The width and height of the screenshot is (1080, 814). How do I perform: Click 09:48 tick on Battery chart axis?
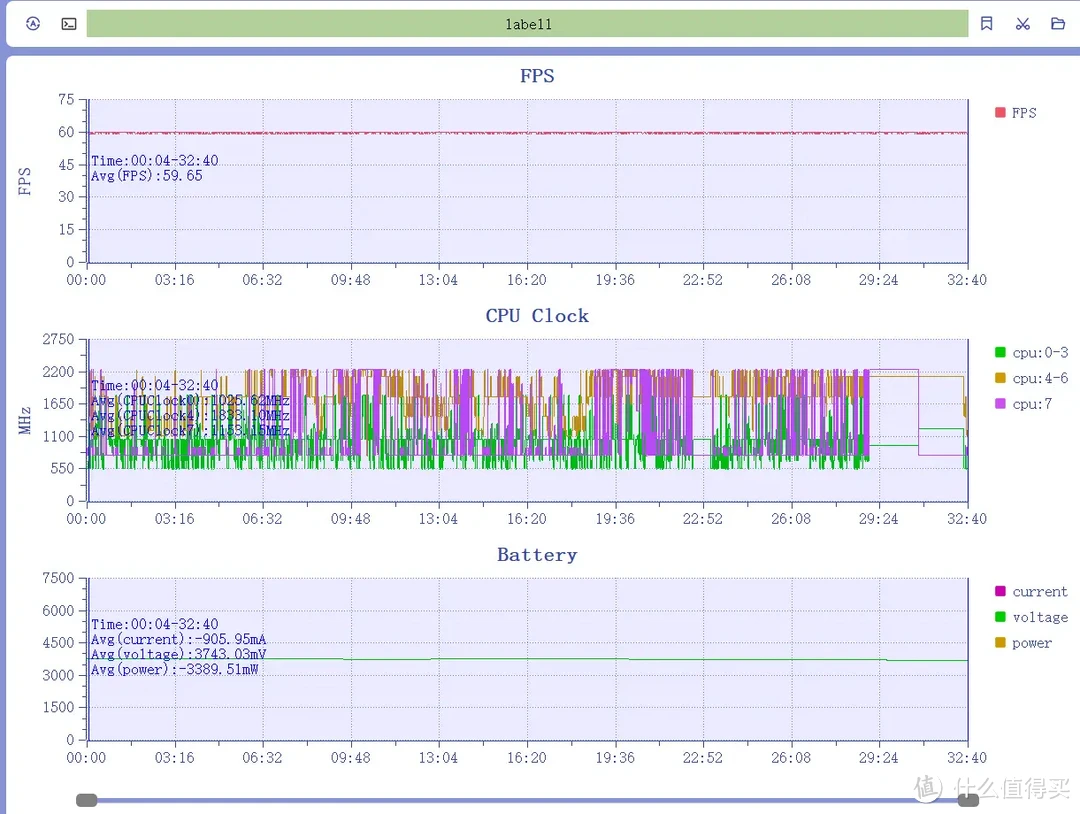coord(351,758)
